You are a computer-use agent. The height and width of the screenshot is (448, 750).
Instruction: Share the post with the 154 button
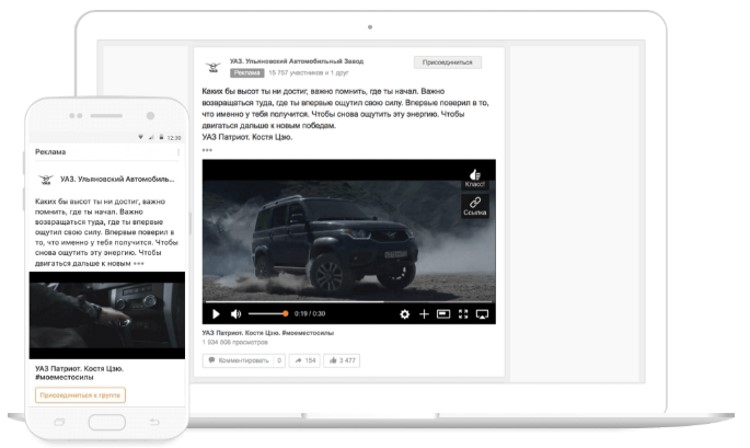305,361
